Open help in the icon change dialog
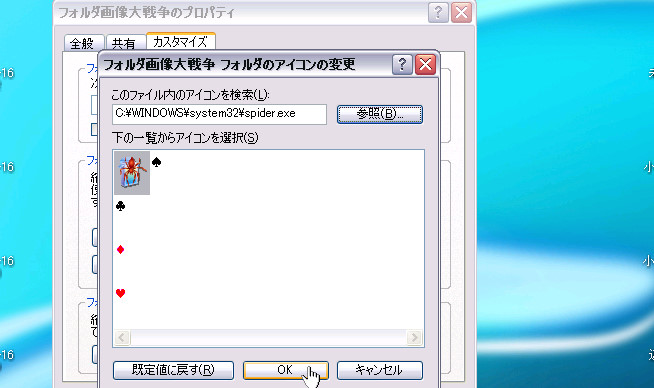The width and height of the screenshot is (654, 388). (402, 65)
